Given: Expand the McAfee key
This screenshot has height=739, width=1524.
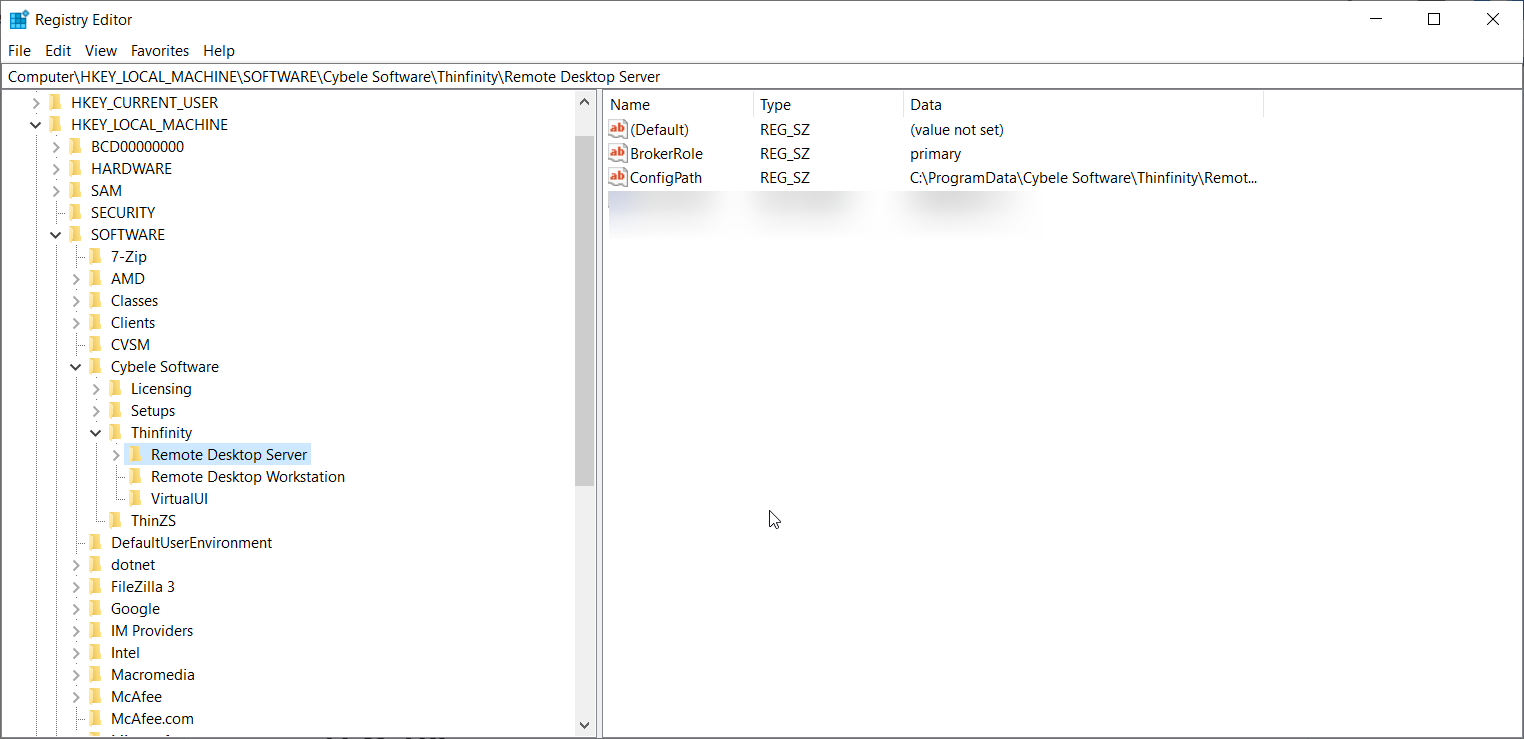Looking at the screenshot, I should point(76,696).
